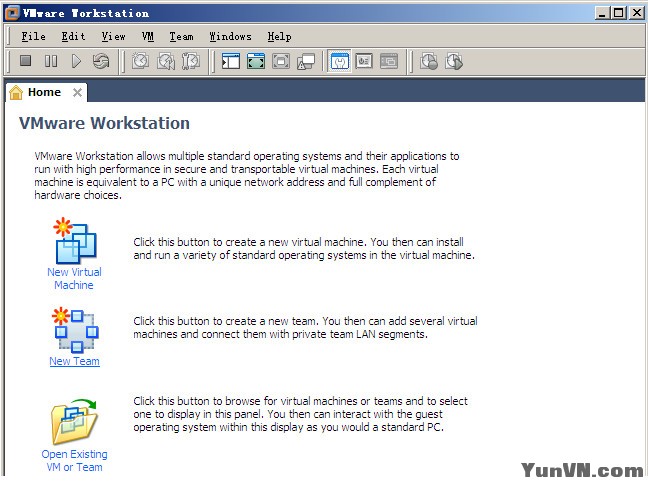Close the VMware Workstation window
This screenshot has width=648, height=483.
pyautogui.click(x=637, y=13)
